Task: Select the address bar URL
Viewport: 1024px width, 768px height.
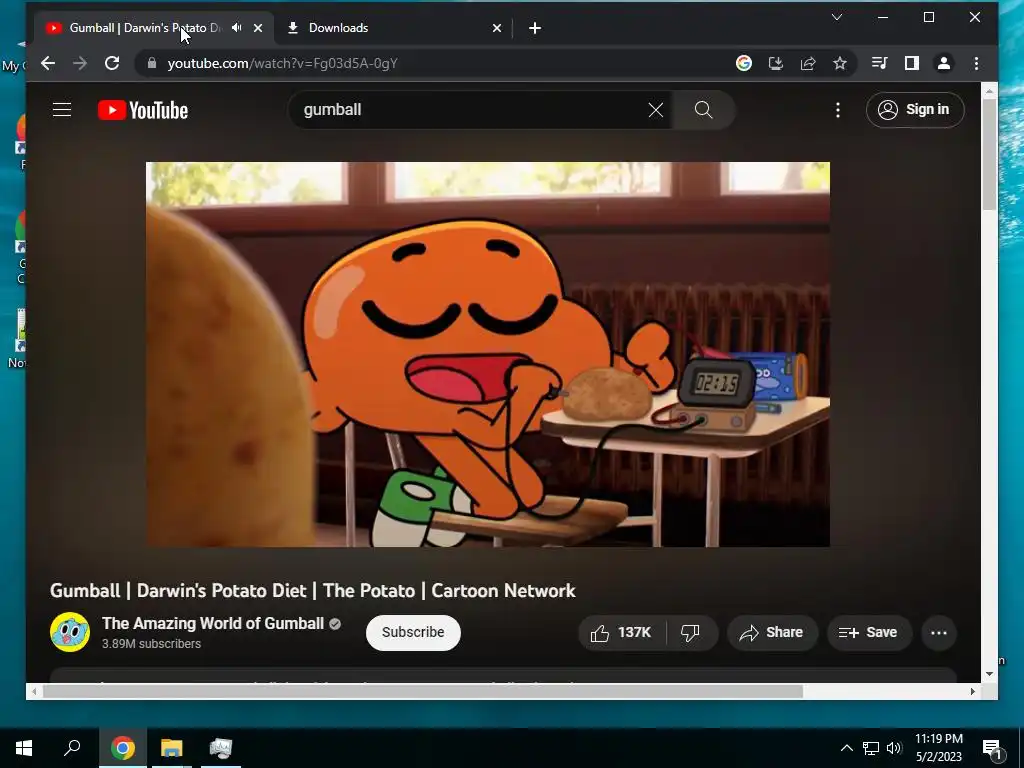Action: [282, 63]
